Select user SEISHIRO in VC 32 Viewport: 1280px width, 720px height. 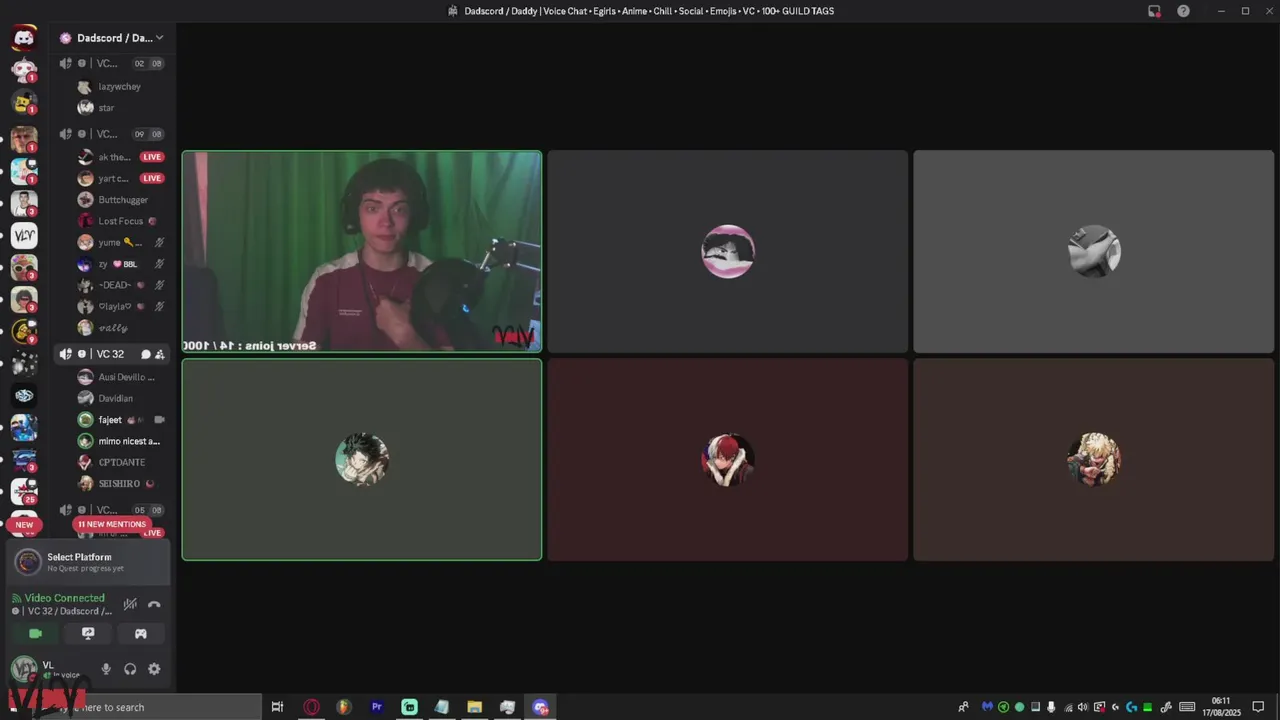coord(120,483)
